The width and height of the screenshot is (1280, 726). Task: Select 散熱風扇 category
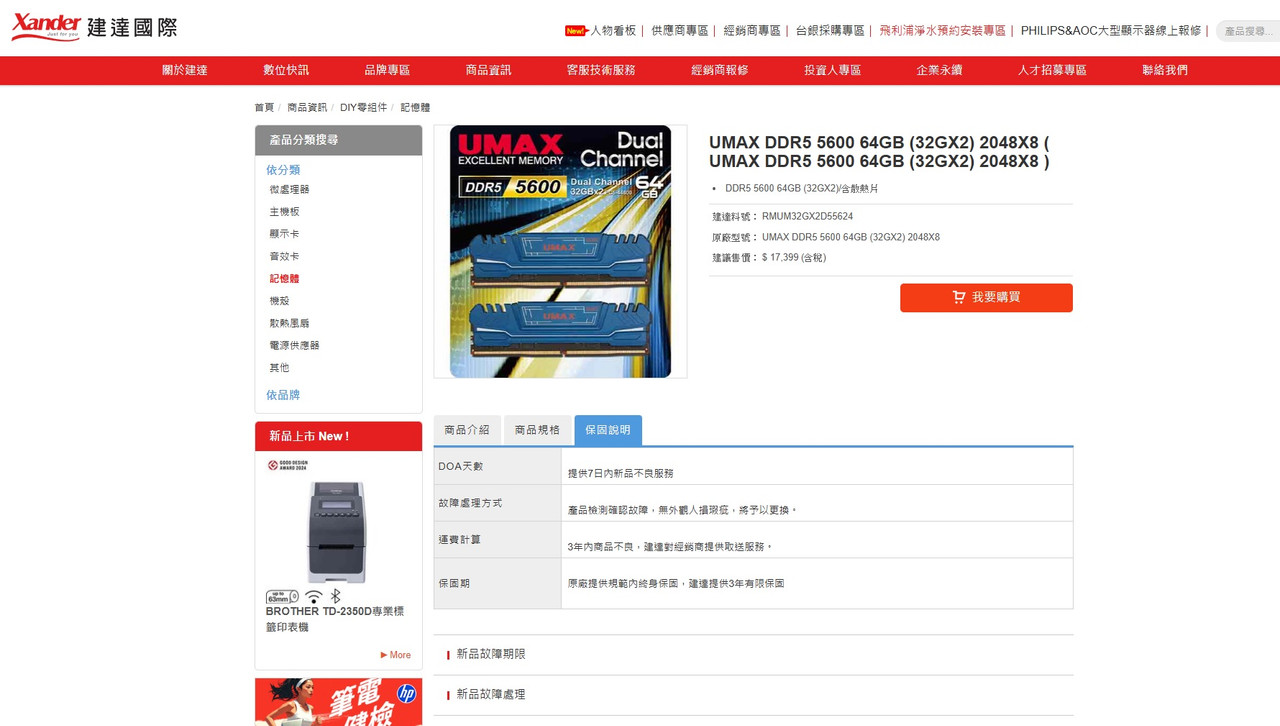289,323
